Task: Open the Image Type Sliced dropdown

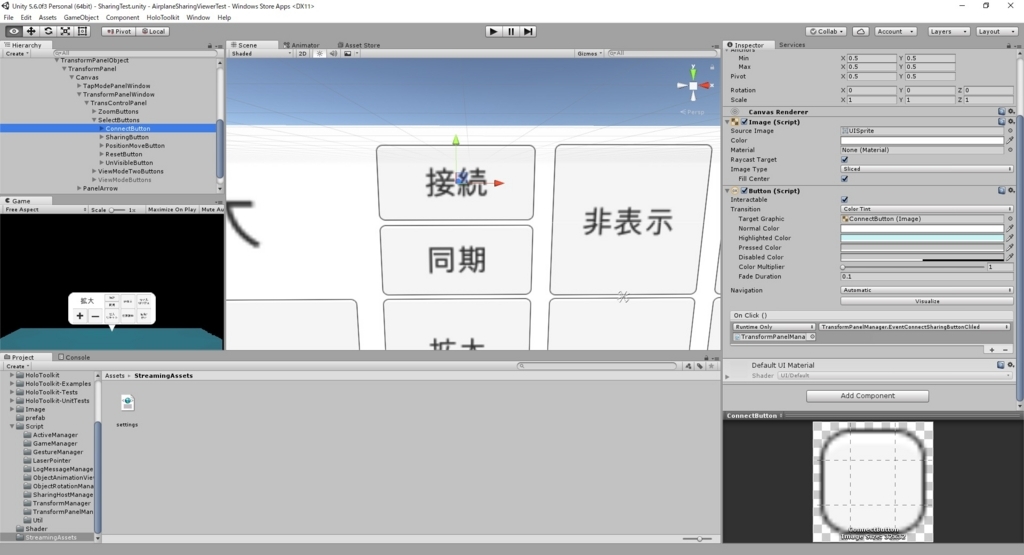Action: click(x=927, y=169)
